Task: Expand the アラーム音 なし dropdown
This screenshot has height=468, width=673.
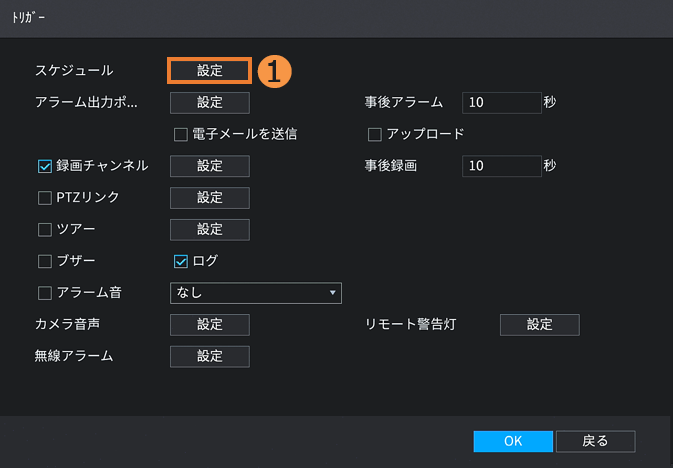Action: pos(256,293)
